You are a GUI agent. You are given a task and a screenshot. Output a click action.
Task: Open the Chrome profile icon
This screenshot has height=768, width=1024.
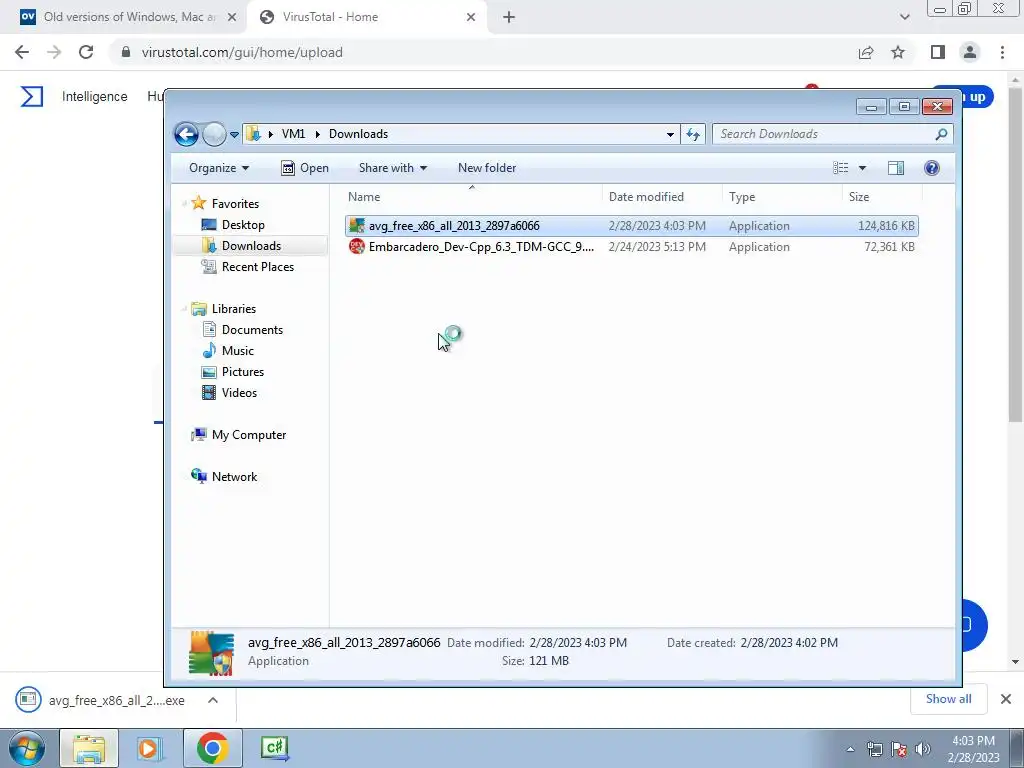click(970, 52)
